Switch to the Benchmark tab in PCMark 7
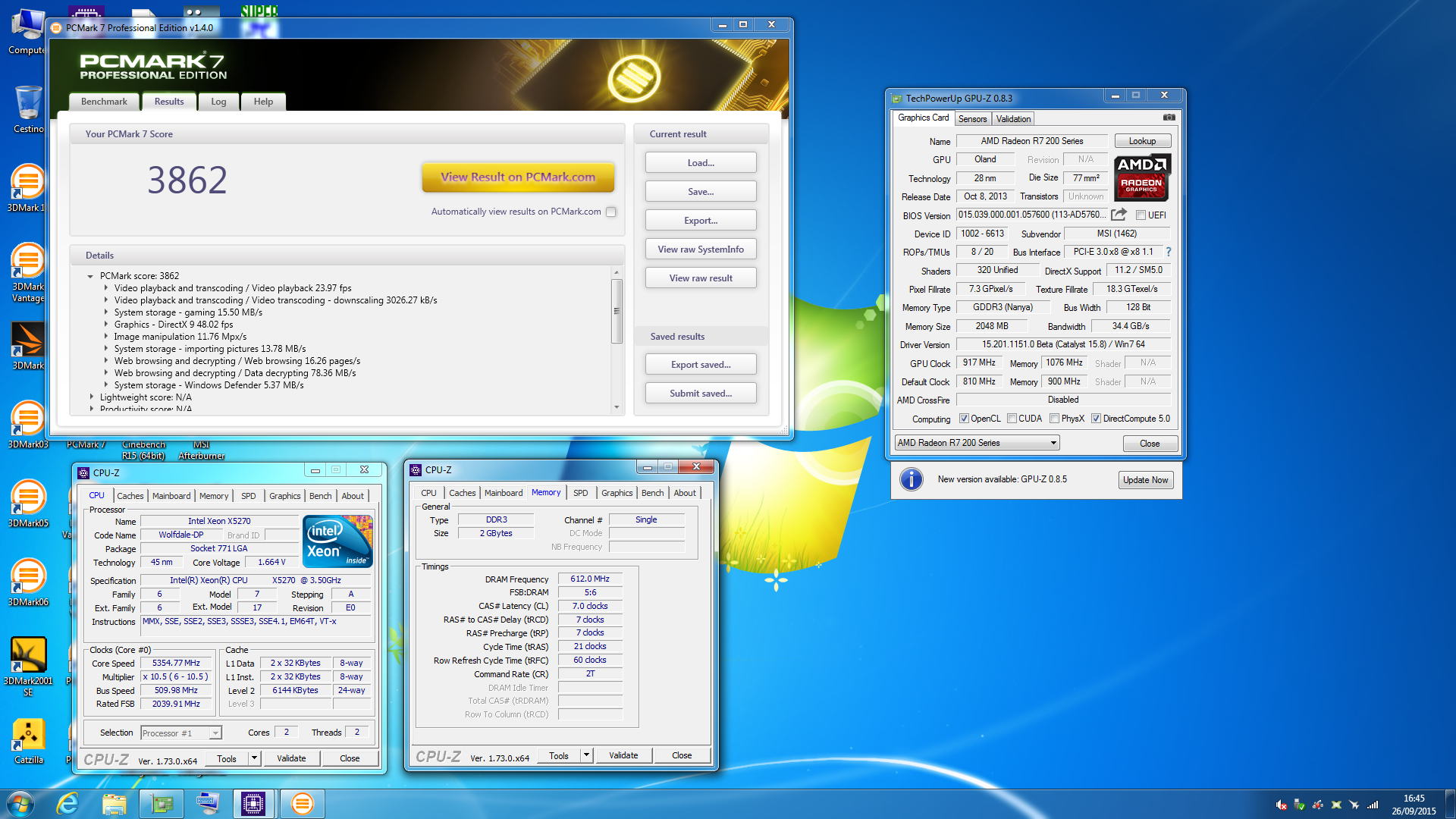 click(x=104, y=102)
